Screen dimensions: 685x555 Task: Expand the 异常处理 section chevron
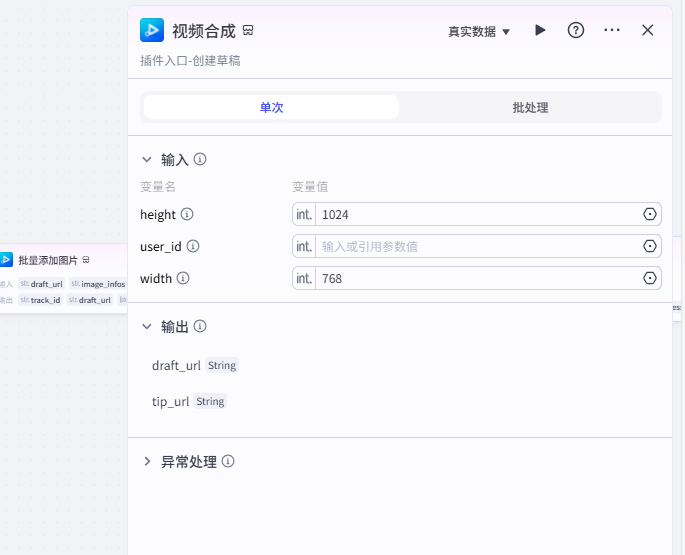(147, 461)
